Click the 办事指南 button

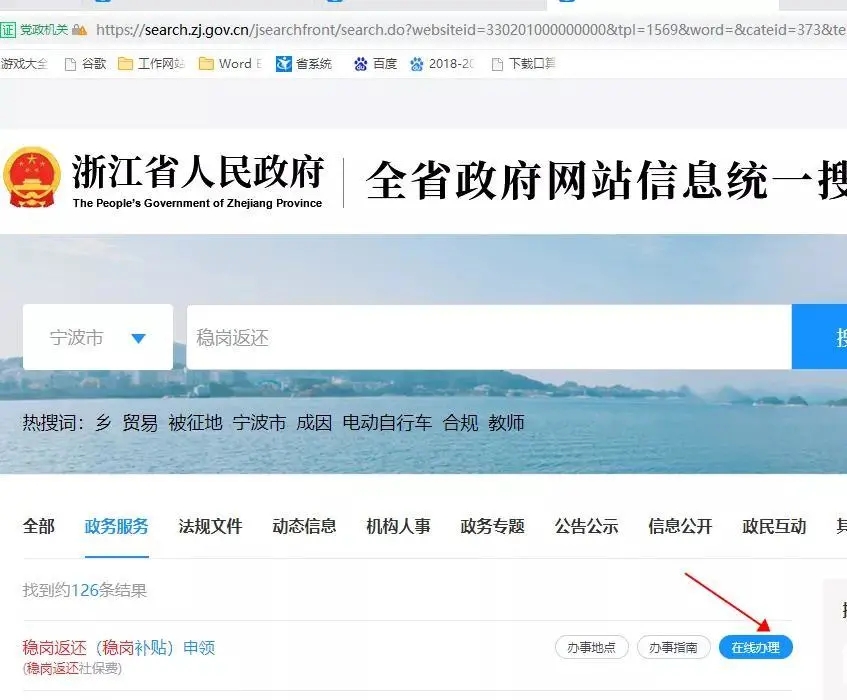674,647
